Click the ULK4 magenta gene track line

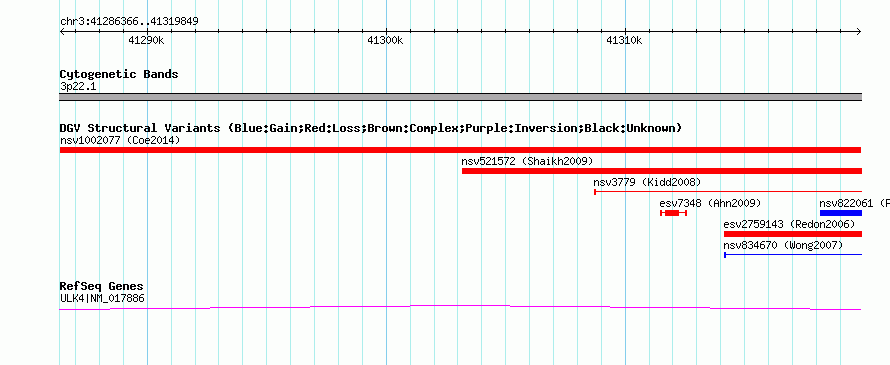click(x=460, y=308)
